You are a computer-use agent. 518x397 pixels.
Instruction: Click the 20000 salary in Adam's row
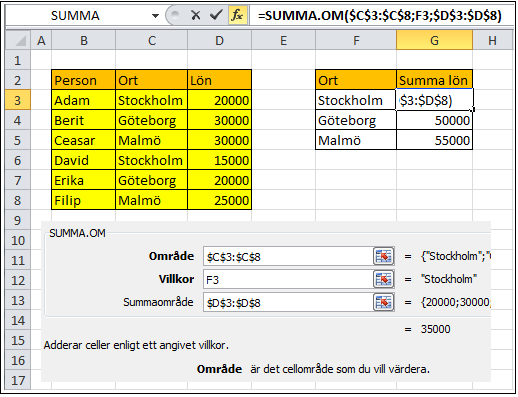219,100
